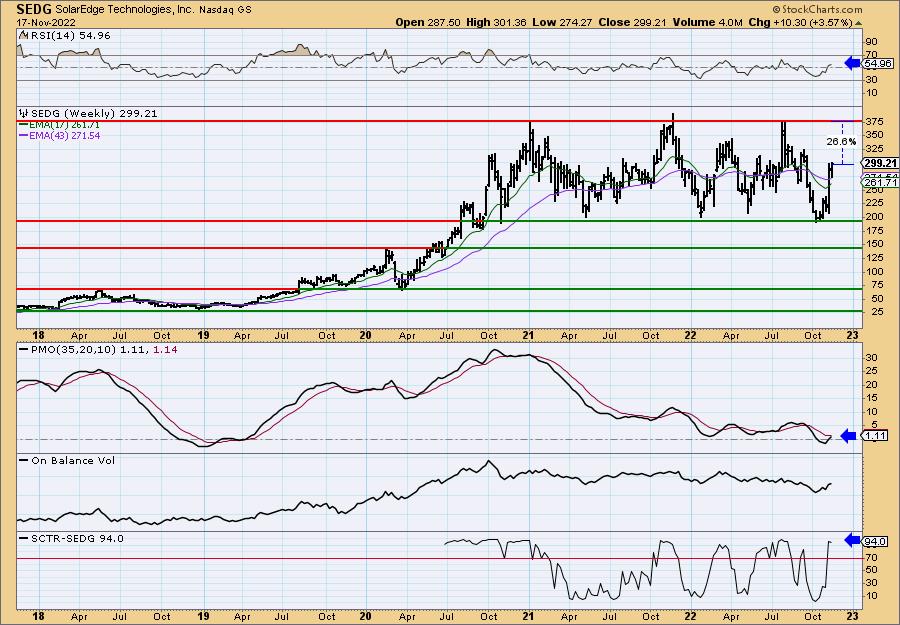Click the 94.0 SCTR value tag

pos(876,542)
